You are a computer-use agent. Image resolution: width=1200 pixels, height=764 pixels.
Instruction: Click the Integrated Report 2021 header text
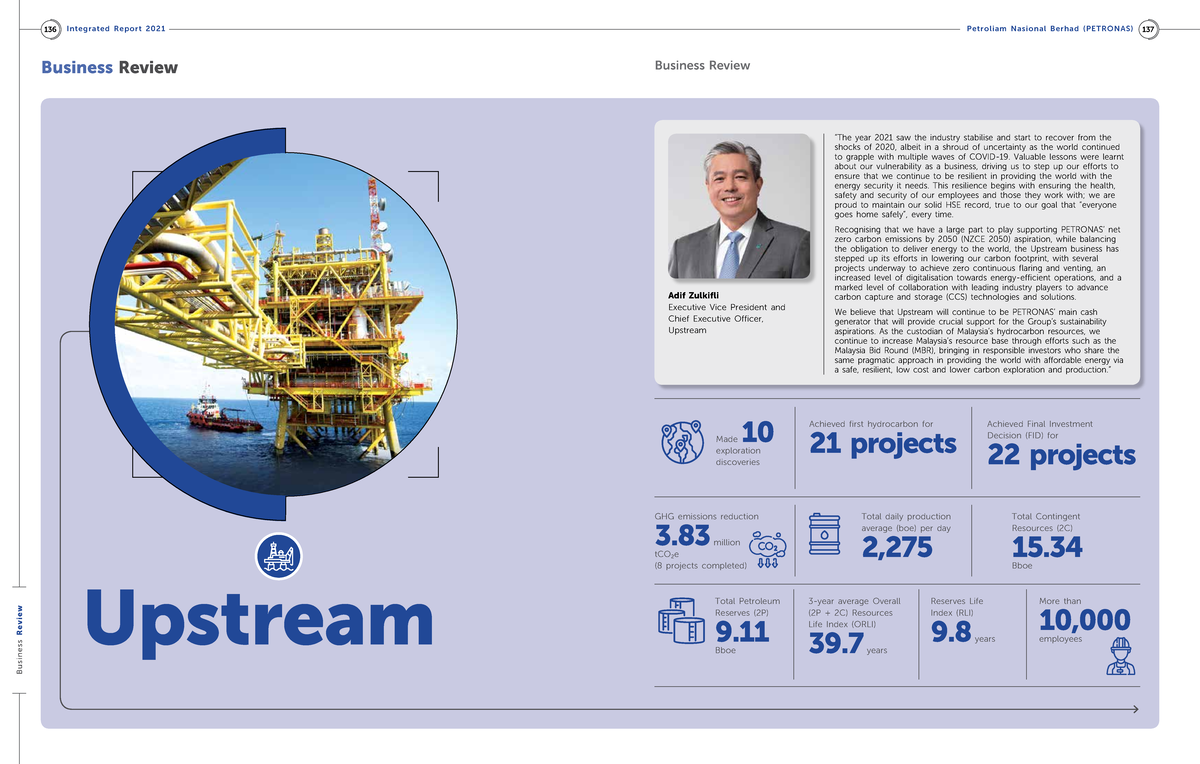[x=115, y=29]
